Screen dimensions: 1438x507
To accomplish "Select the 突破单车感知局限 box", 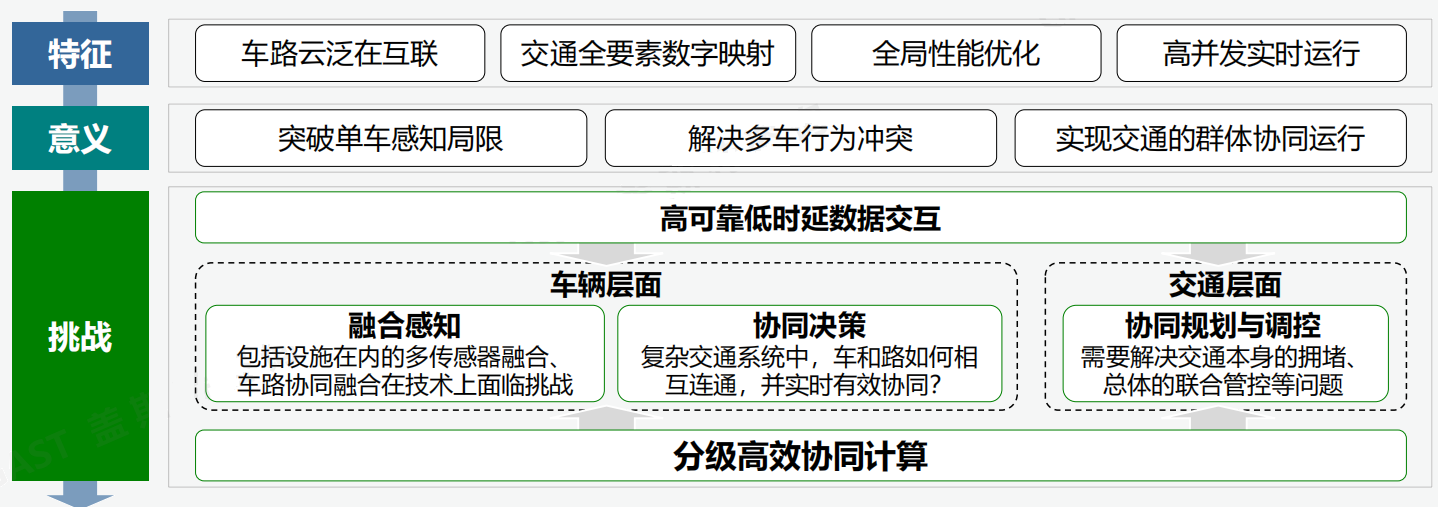I will (391, 138).
